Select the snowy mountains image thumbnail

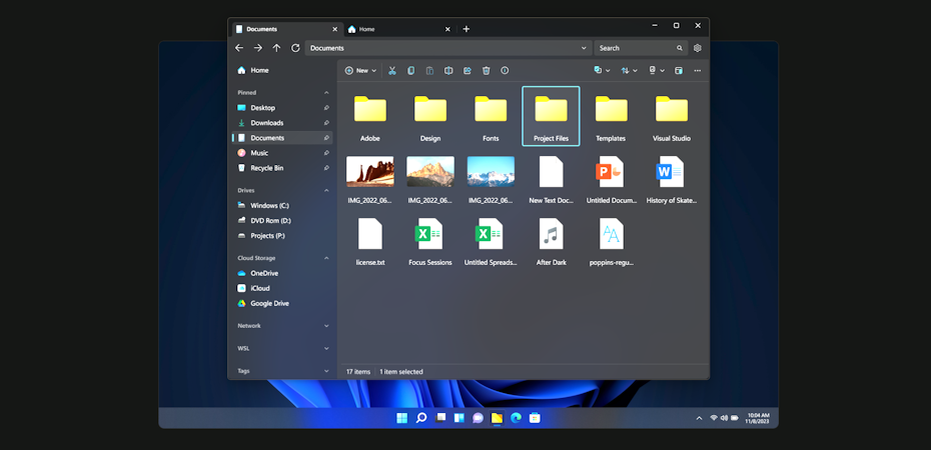(490, 172)
